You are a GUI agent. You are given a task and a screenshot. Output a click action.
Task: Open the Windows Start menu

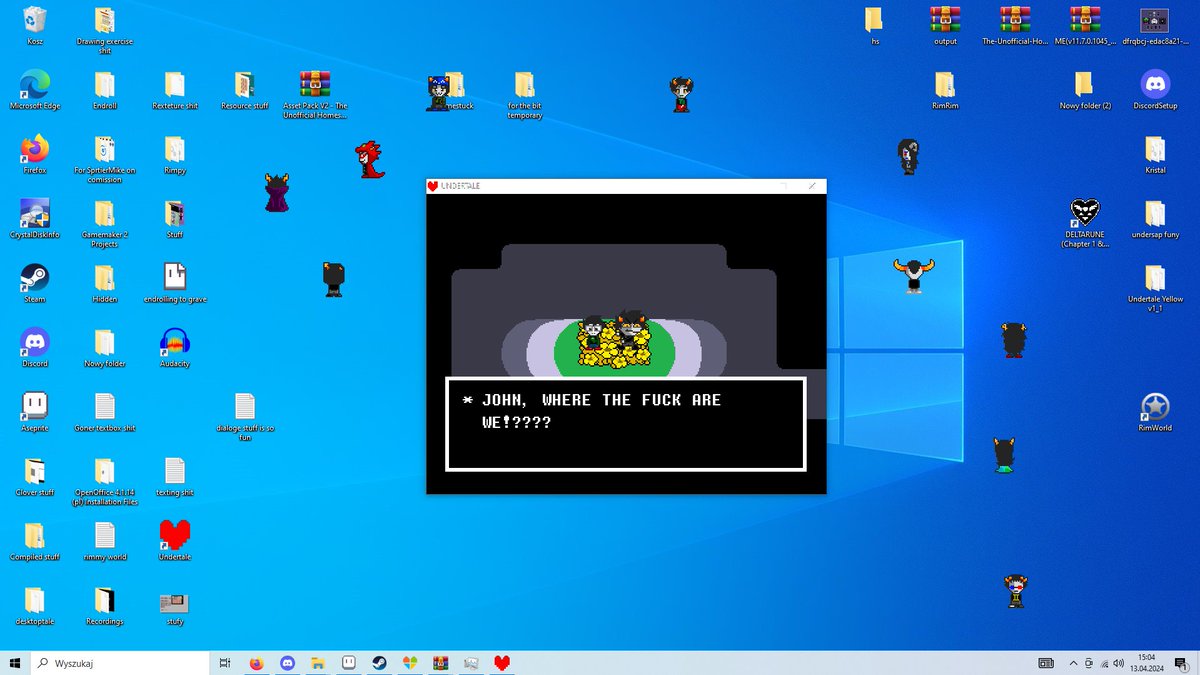coord(15,663)
